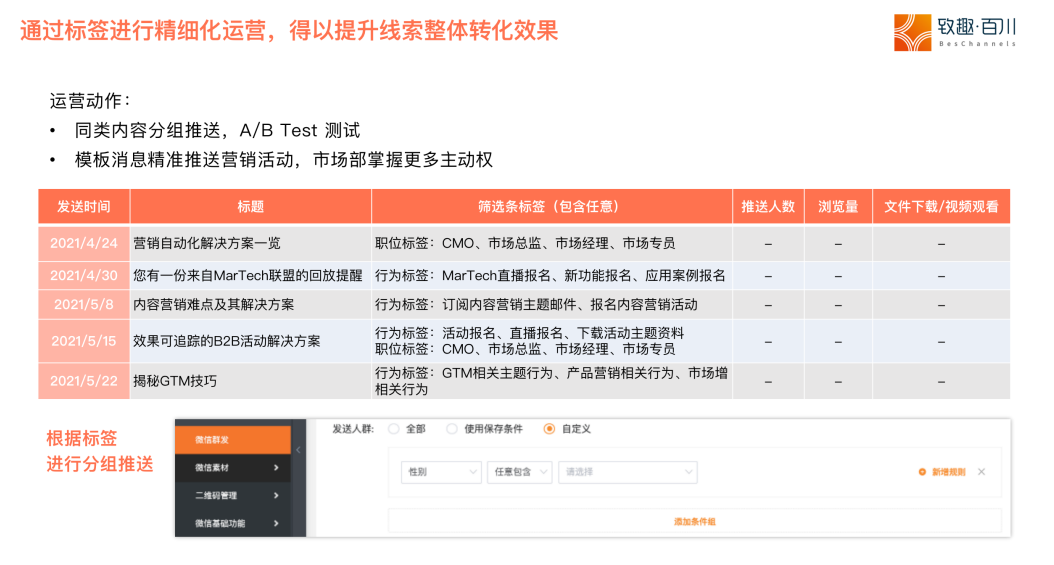Click the 新增规则 plus icon
1054x565 pixels.
[922, 472]
